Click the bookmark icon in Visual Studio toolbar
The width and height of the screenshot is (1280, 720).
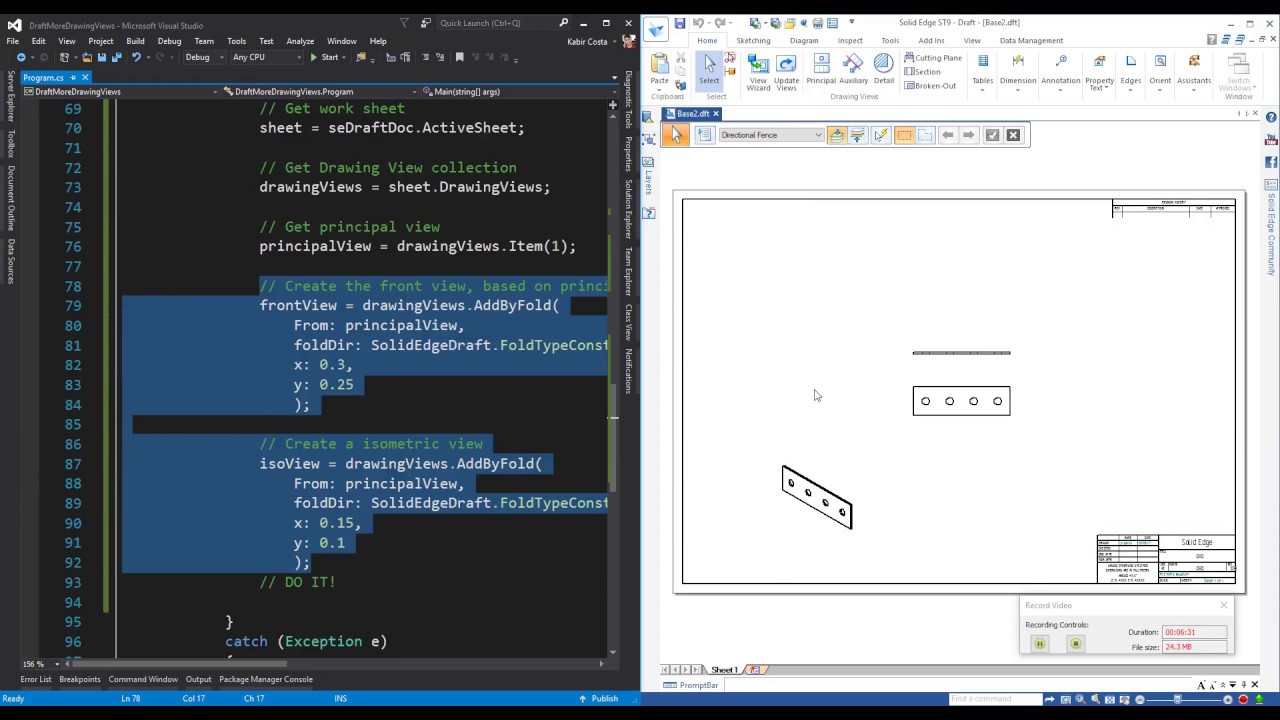(460, 57)
